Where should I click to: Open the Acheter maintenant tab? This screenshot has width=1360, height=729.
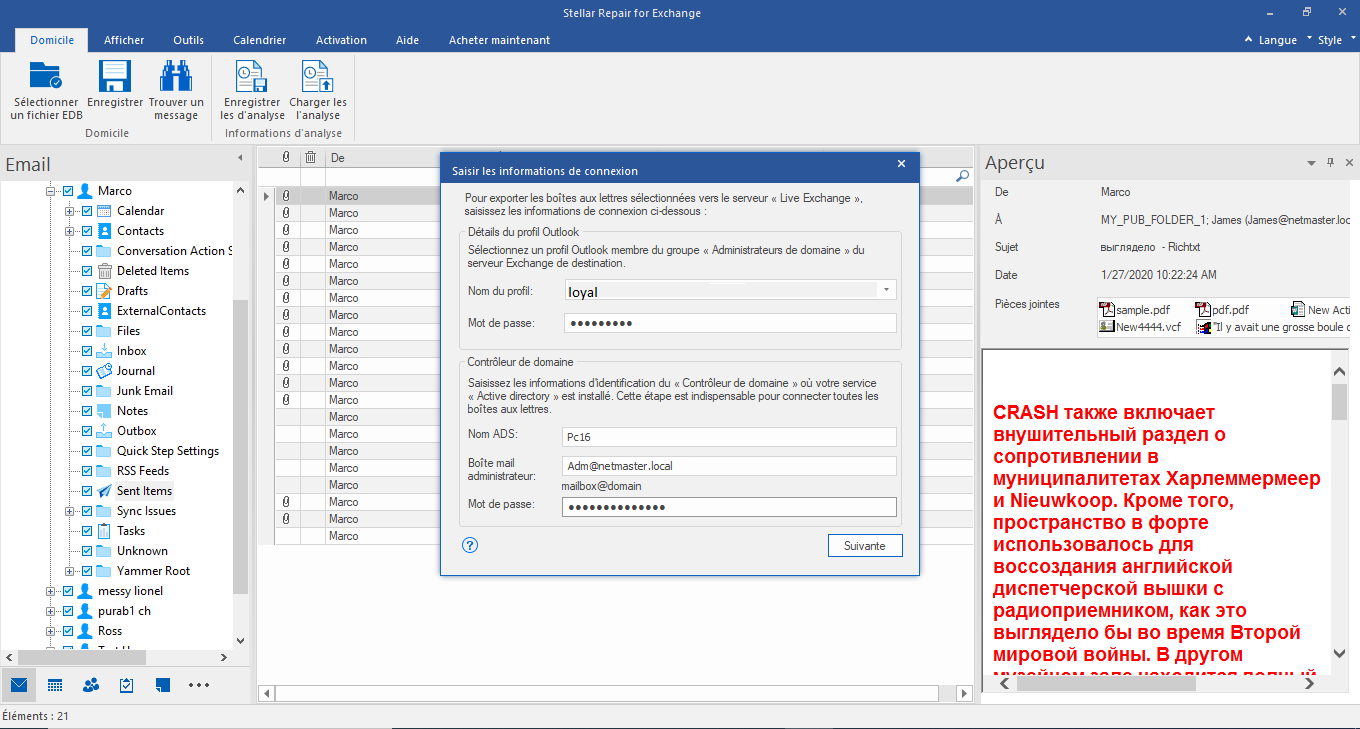(x=499, y=40)
